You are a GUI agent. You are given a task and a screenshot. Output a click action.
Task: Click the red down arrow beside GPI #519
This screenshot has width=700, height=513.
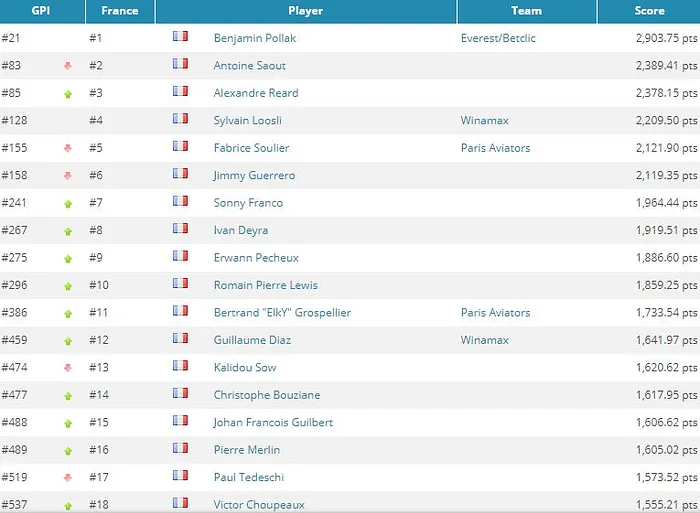68,478
